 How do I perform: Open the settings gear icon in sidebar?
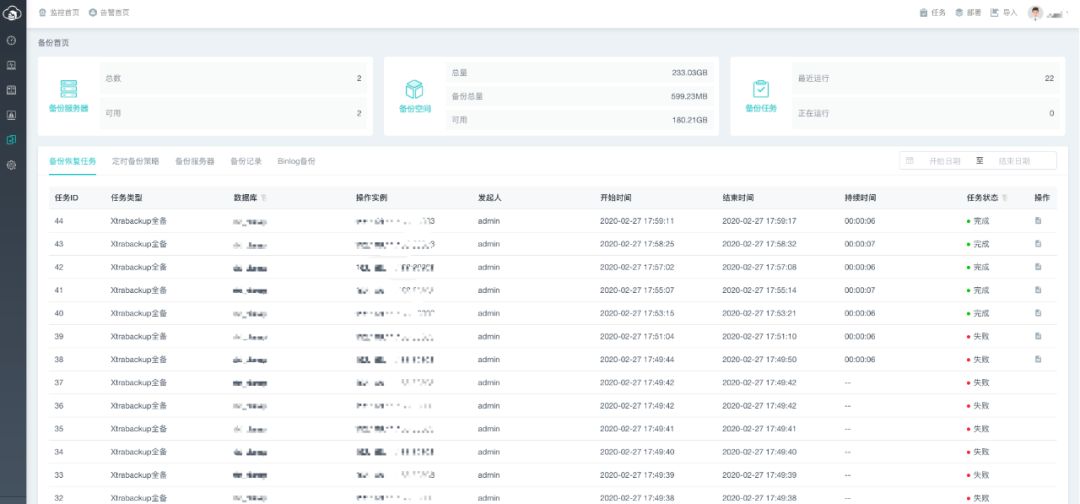pos(11,165)
